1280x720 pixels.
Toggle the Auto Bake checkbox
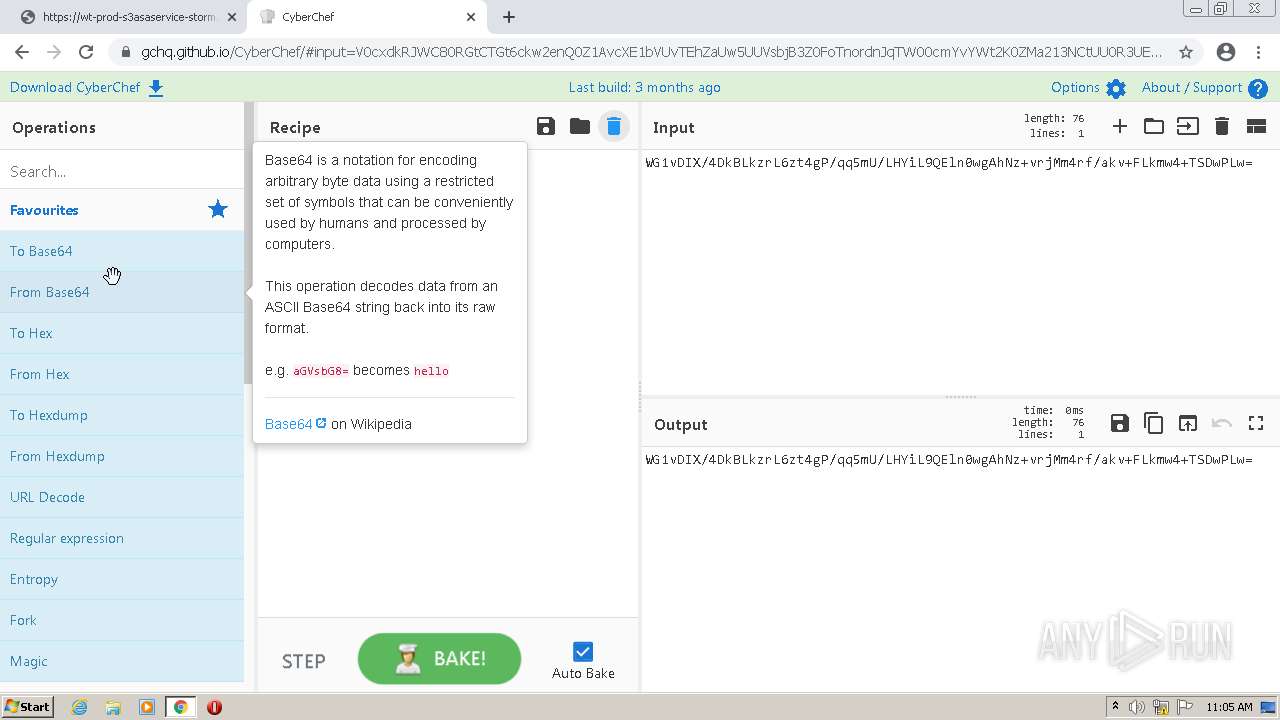(583, 651)
